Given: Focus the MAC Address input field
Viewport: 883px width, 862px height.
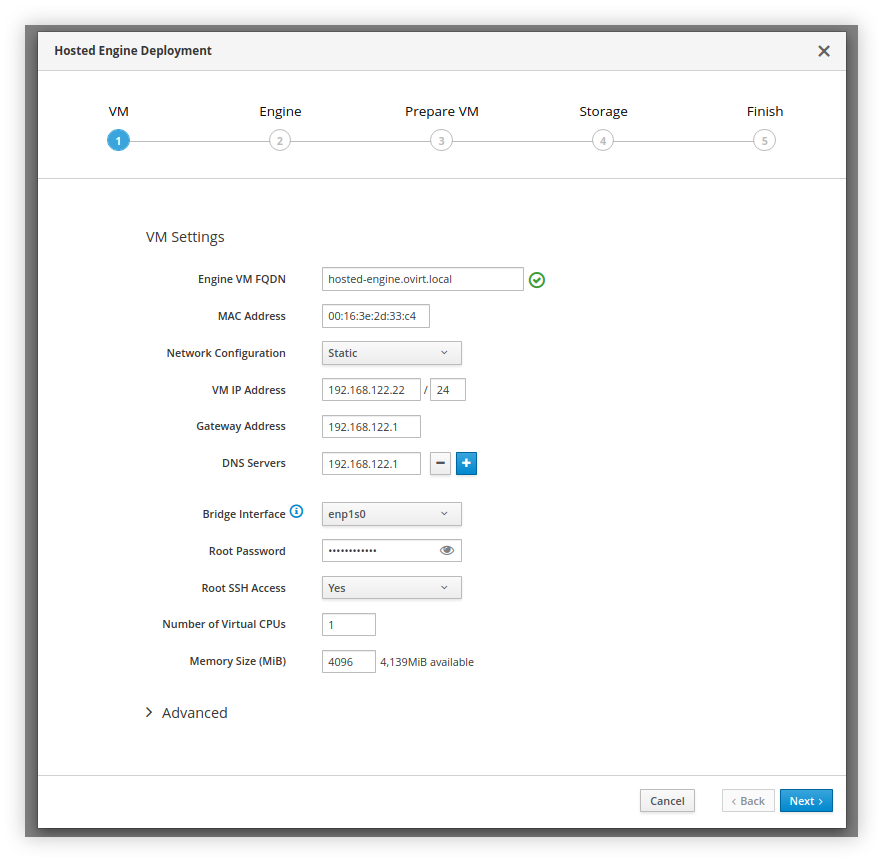Looking at the screenshot, I should (375, 317).
